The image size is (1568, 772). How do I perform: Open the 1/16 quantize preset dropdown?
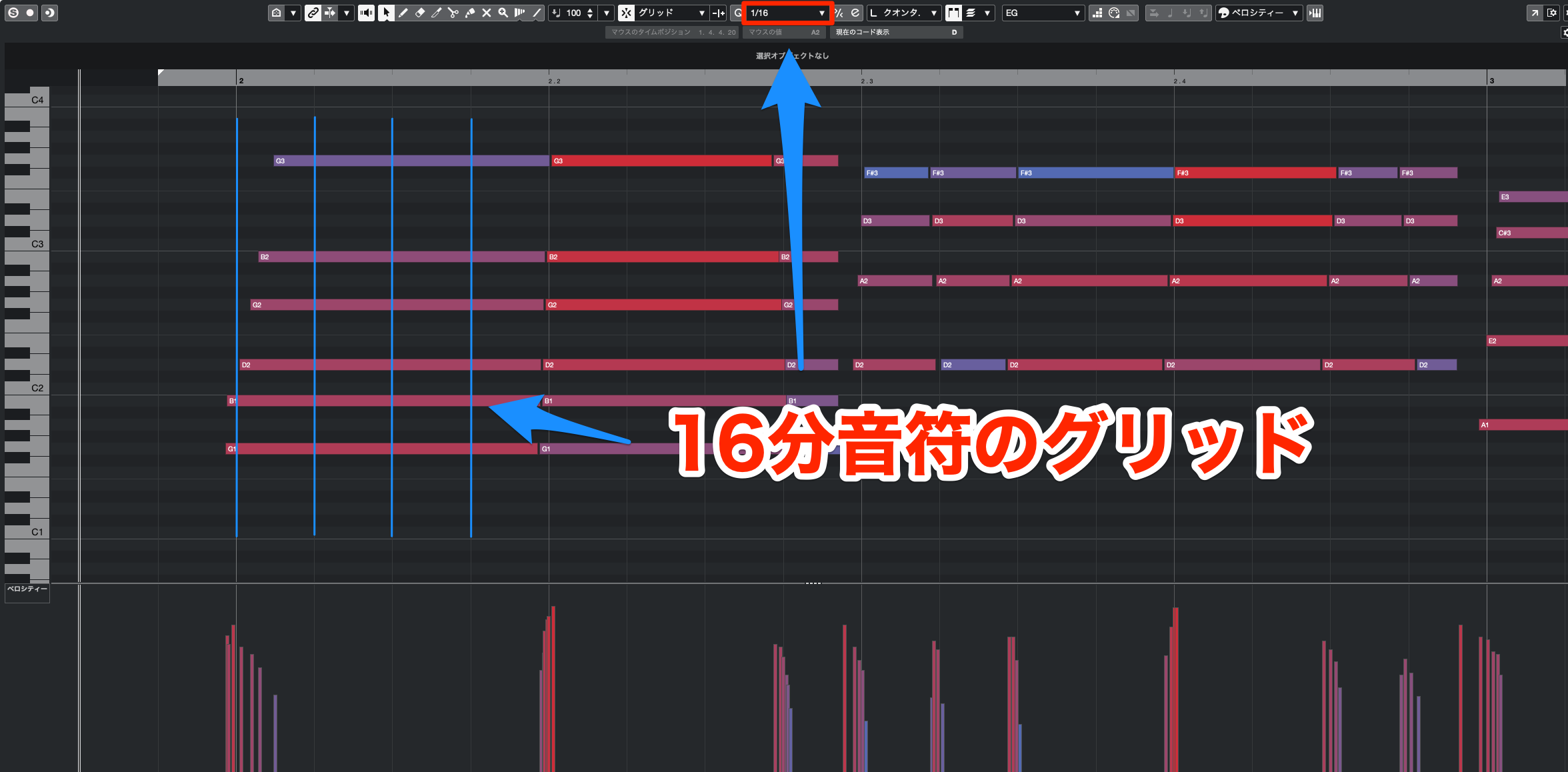pyautogui.click(x=787, y=13)
